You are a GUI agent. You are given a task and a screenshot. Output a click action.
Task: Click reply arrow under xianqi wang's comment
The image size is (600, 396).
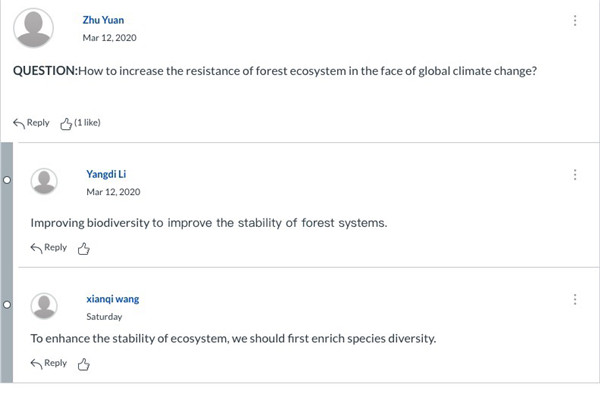click(x=36, y=363)
